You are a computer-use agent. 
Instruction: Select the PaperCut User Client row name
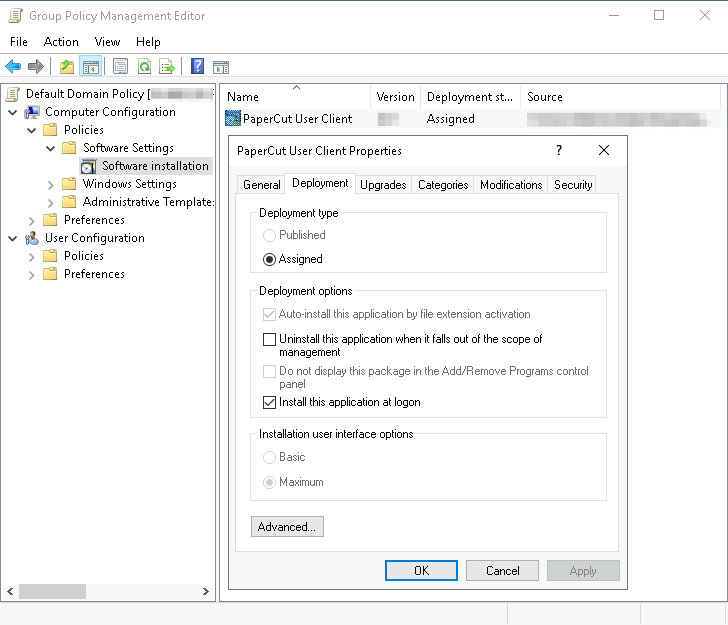[298, 119]
